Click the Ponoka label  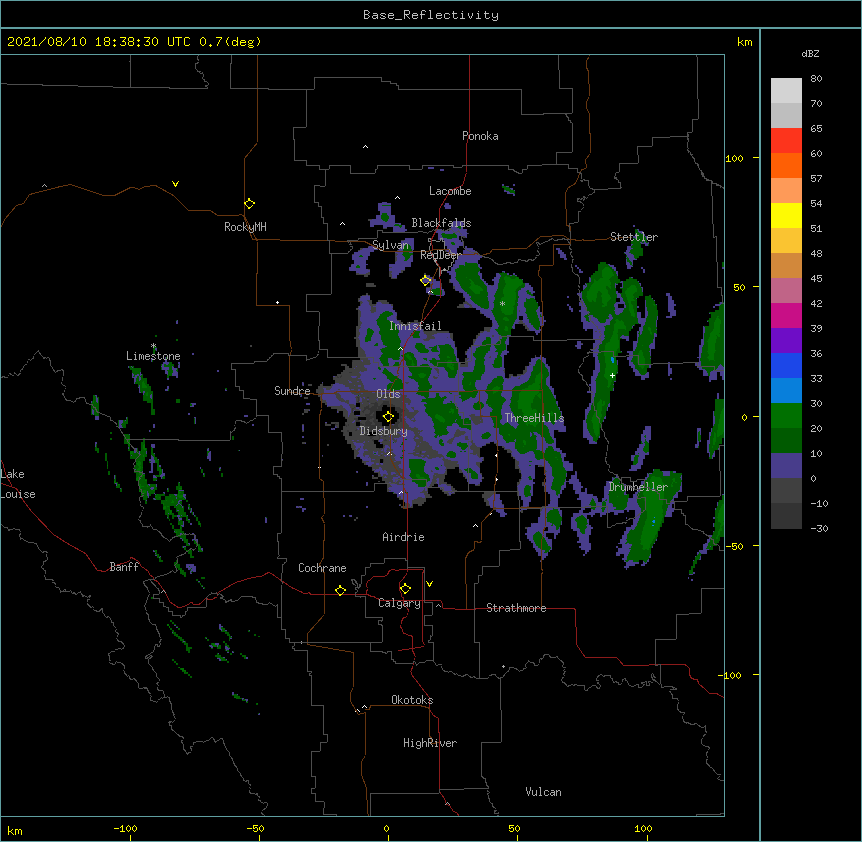(480, 136)
